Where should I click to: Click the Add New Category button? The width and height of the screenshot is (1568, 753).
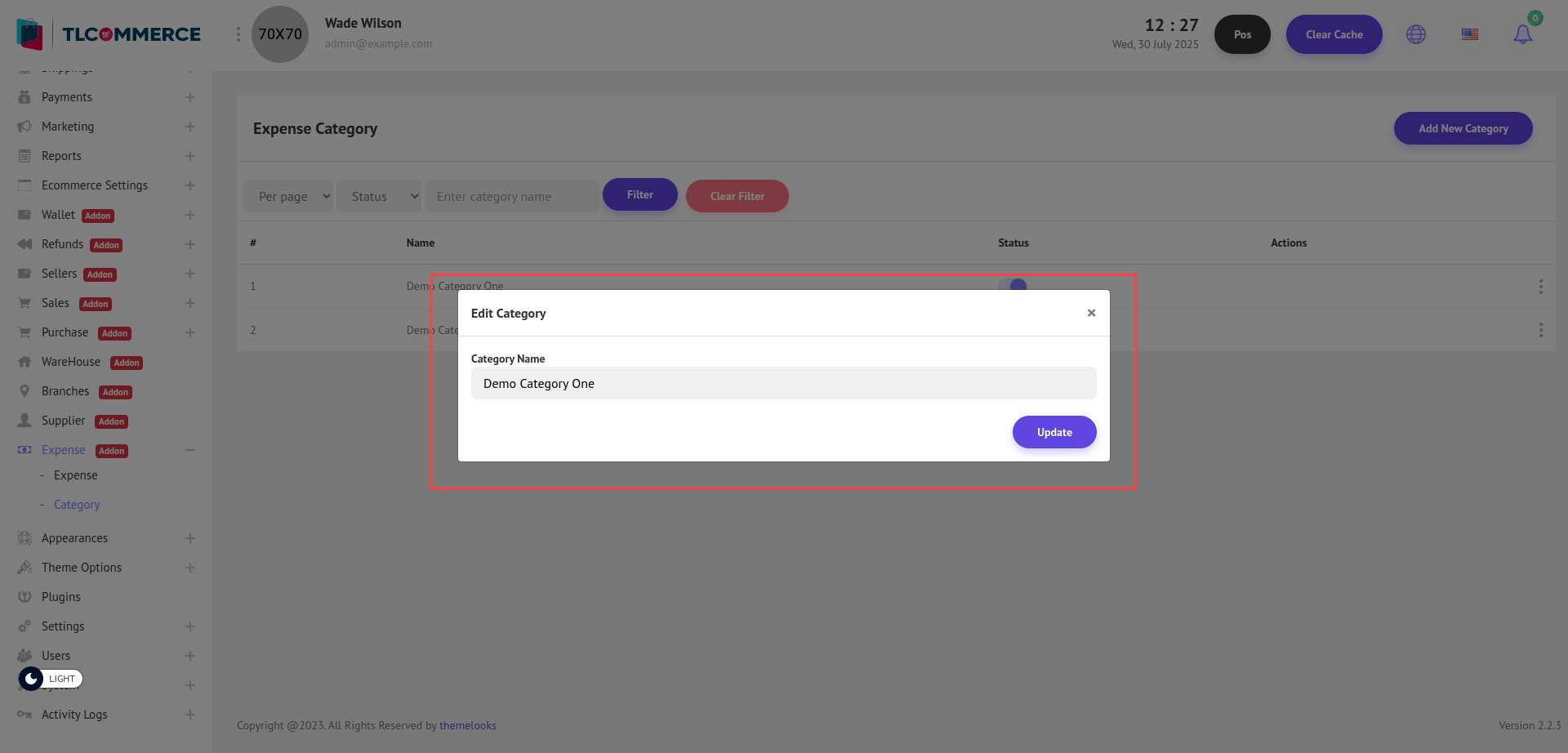[1463, 128]
